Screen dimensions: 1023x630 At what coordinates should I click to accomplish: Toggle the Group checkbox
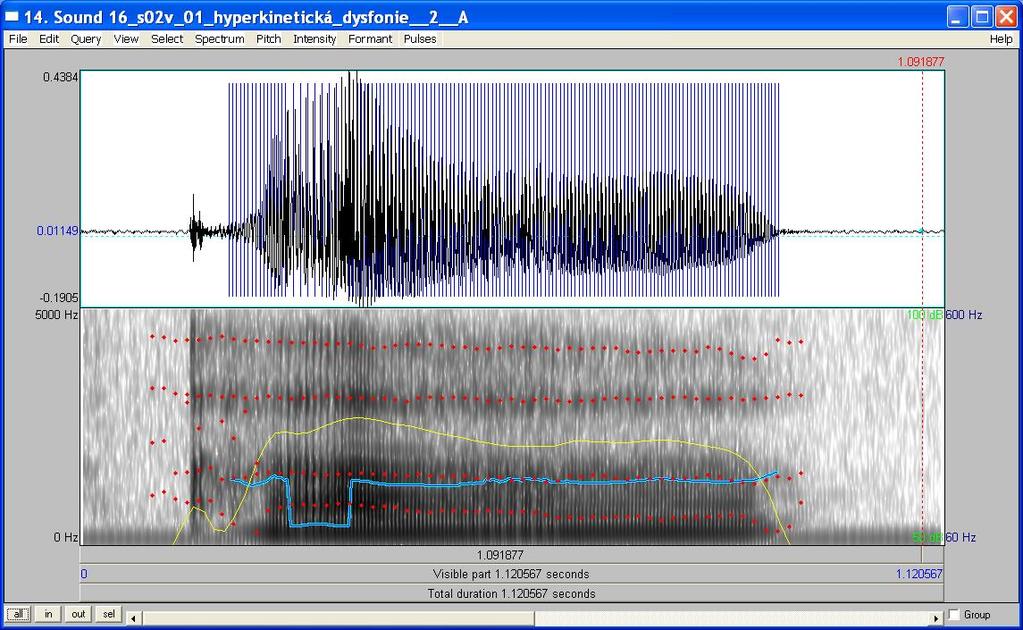(954, 615)
